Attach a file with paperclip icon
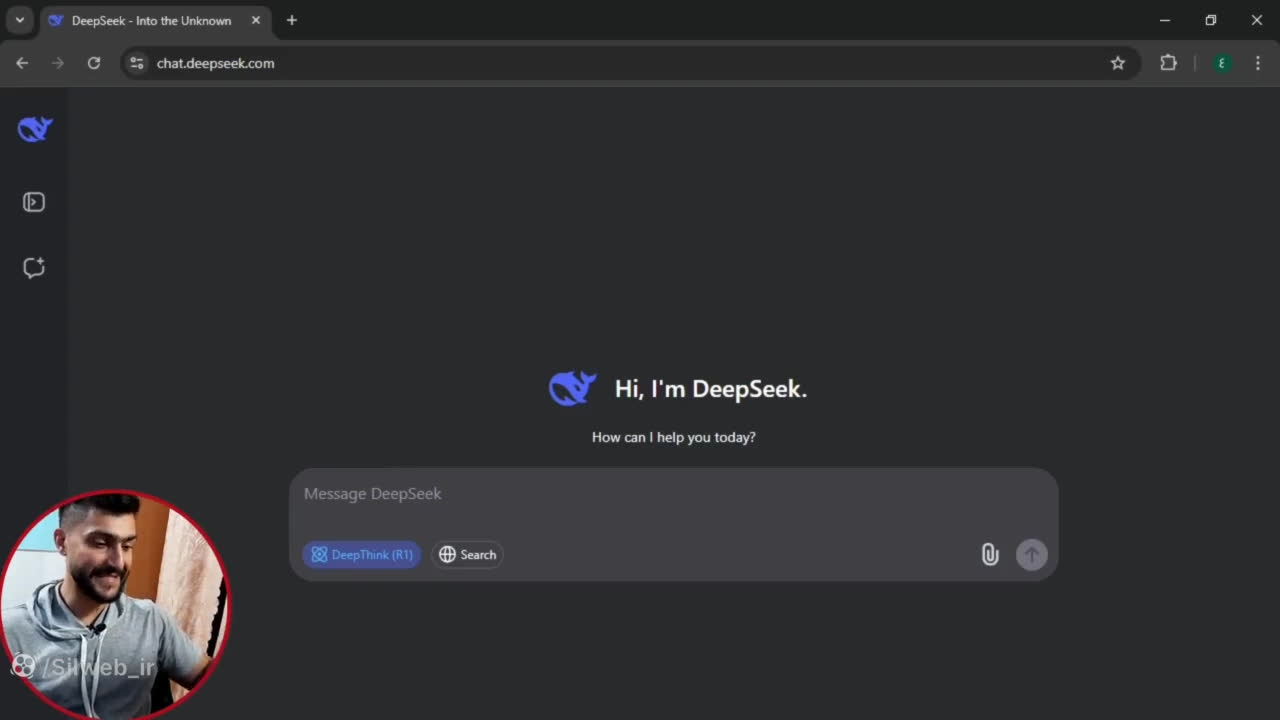The image size is (1280, 720). [990, 554]
